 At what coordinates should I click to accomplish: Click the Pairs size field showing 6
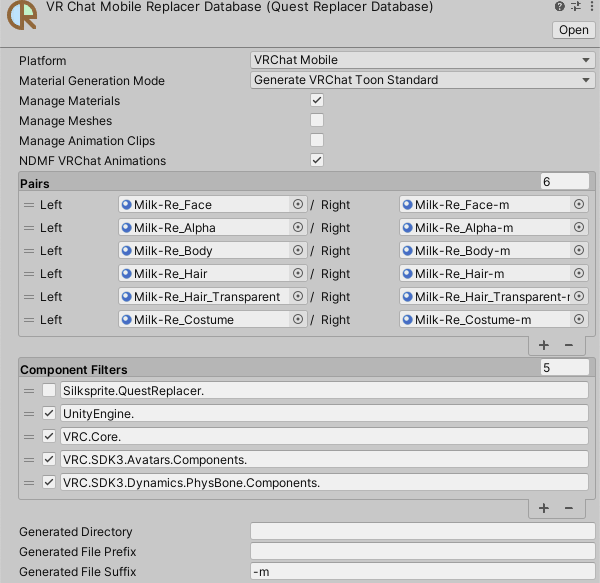(x=564, y=182)
